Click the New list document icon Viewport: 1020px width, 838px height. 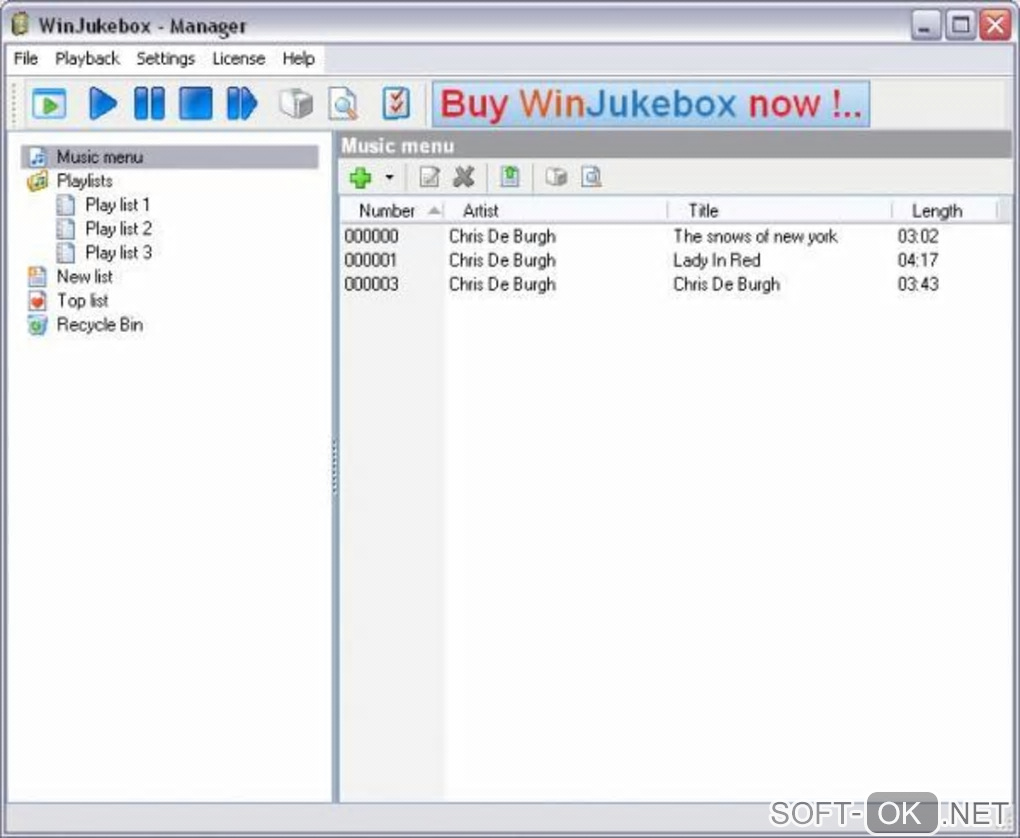click(x=37, y=277)
